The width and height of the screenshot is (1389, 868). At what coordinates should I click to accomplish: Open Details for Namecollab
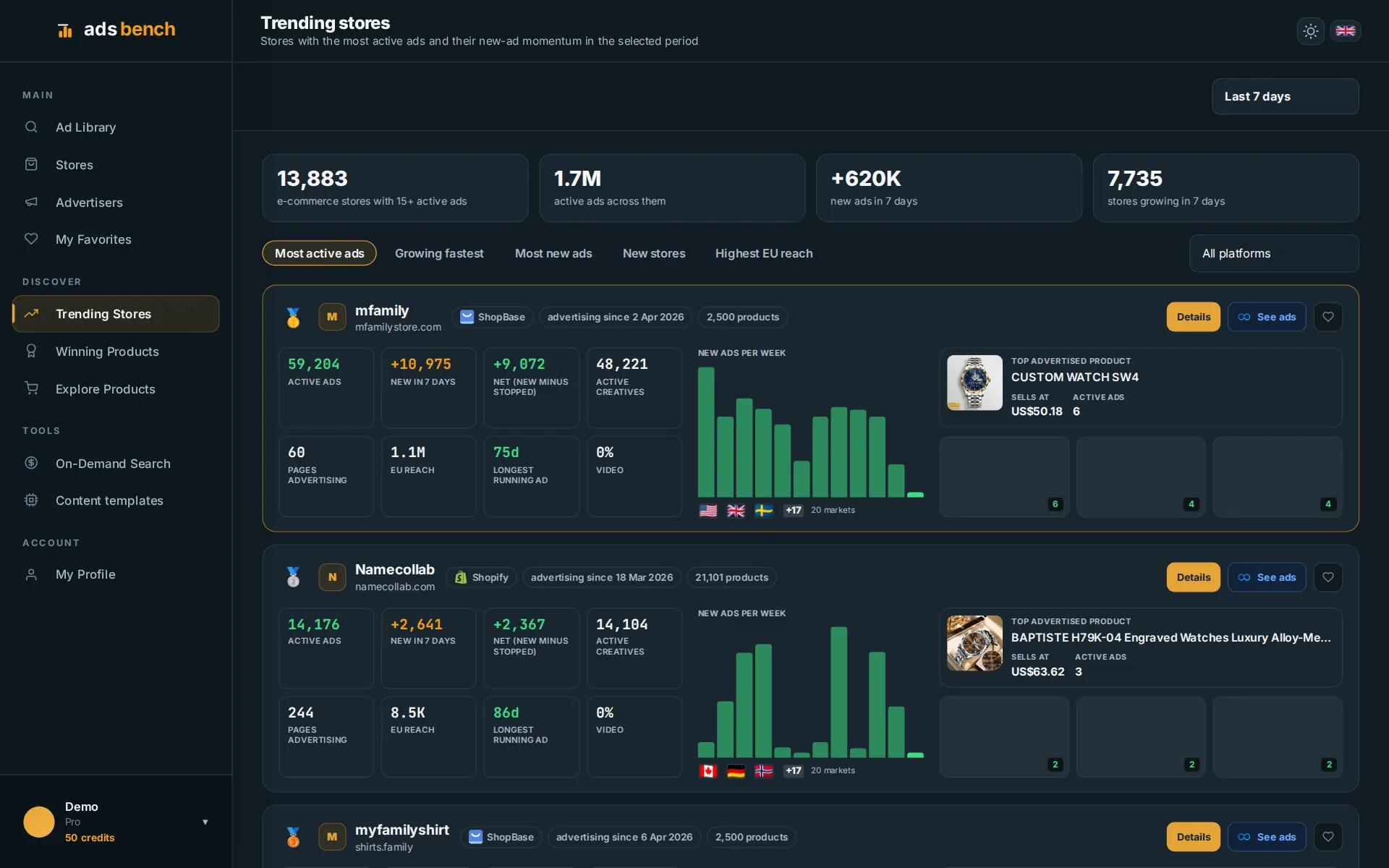[1194, 577]
